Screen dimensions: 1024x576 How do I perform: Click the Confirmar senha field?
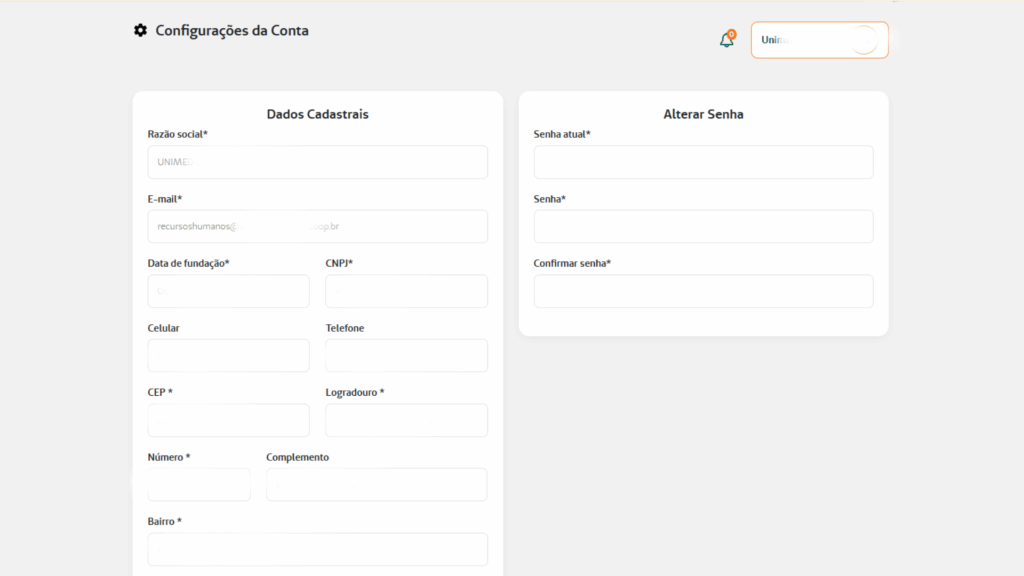(703, 291)
